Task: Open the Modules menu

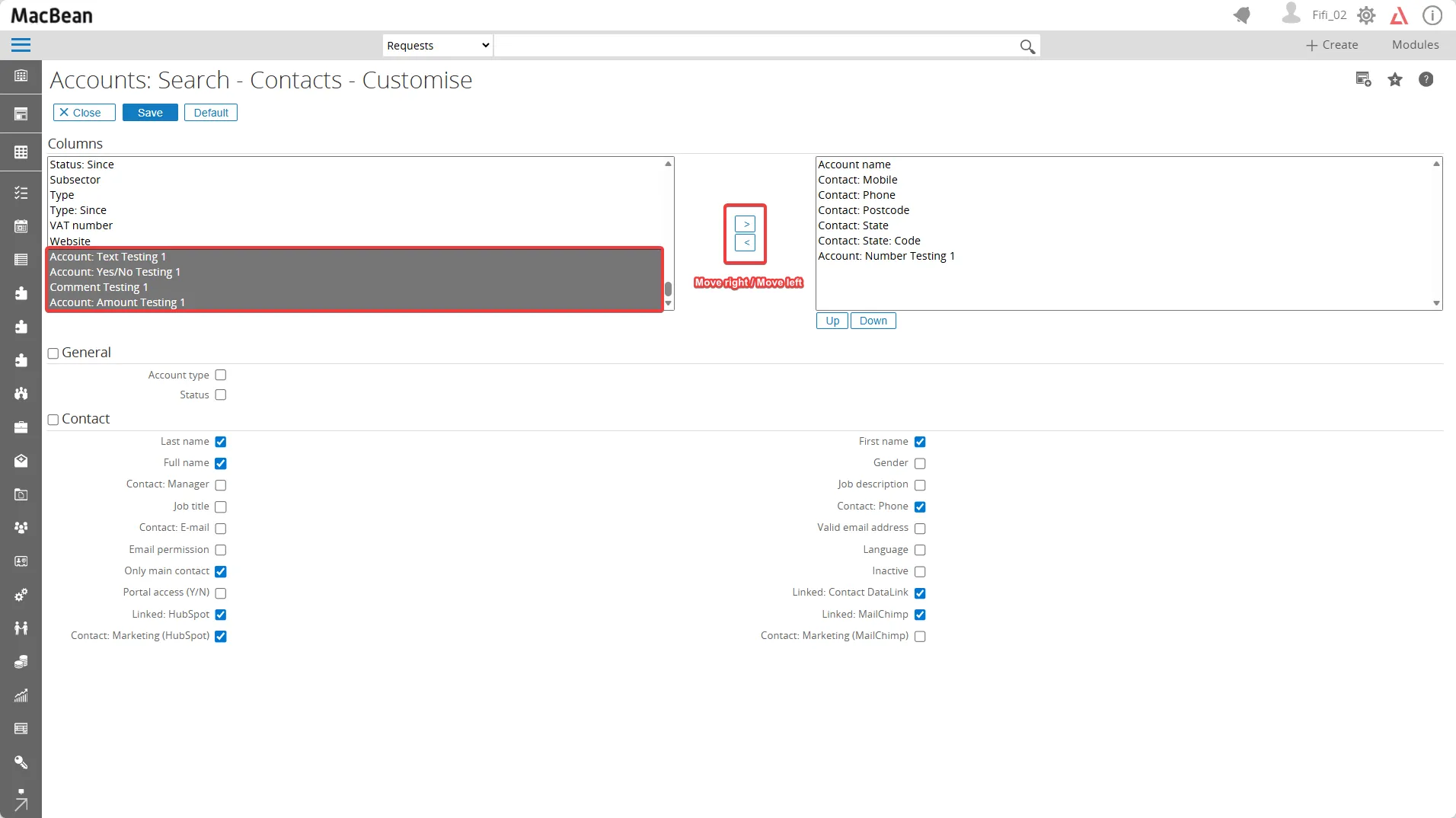Action: [x=1415, y=45]
